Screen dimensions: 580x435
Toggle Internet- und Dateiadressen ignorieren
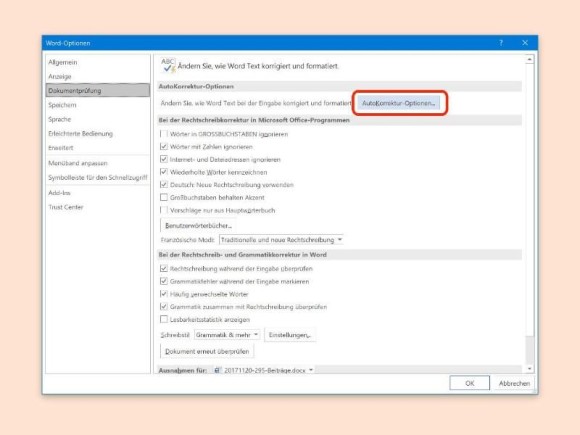pos(163,159)
